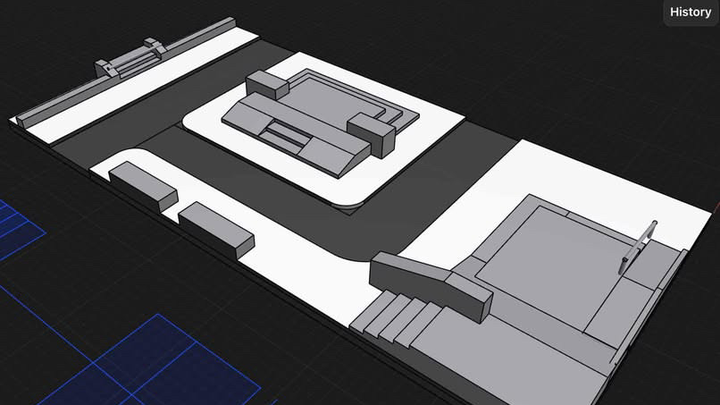The height and width of the screenshot is (405, 720).
Task: Click the thin vertical post on the right platform
Action: coord(640,245)
